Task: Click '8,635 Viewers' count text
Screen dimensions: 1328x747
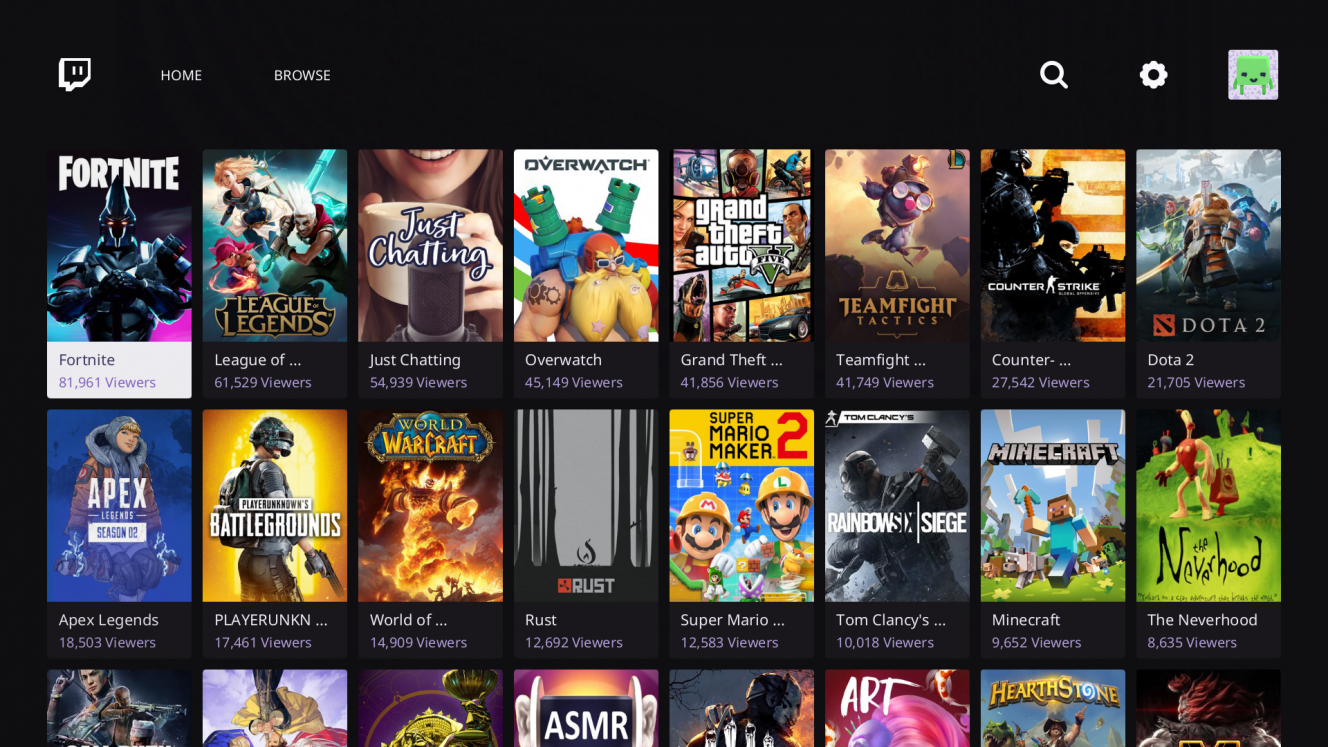Action: (1193, 643)
